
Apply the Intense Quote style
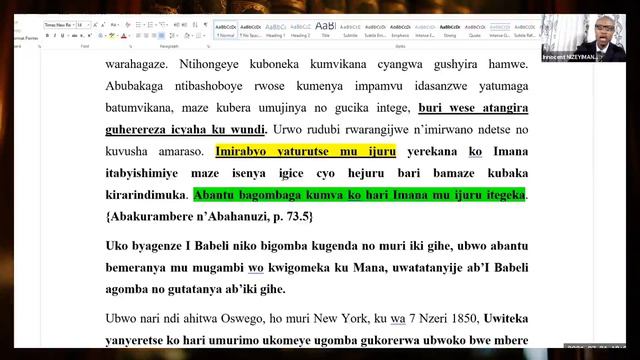pyautogui.click(x=500, y=30)
